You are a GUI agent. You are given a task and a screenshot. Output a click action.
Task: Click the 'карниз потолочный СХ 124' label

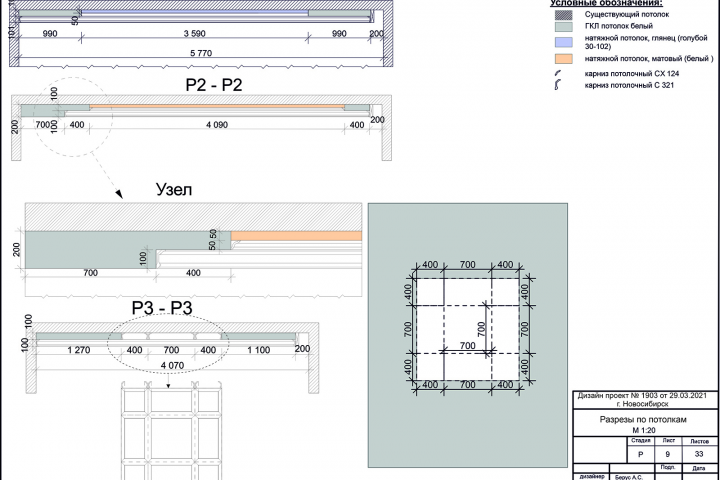[631, 73]
